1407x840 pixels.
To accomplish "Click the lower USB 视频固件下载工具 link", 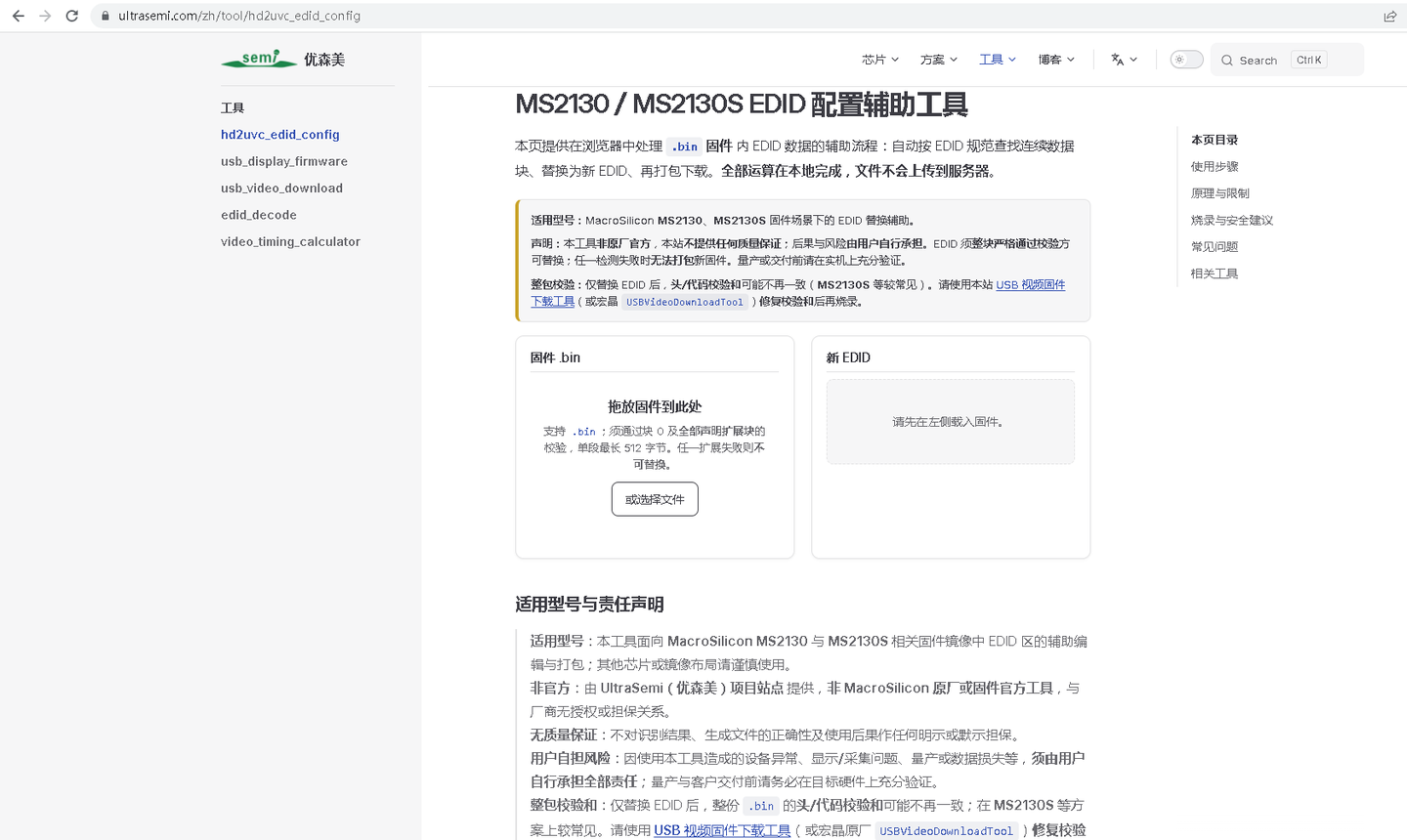I will [x=722, y=830].
